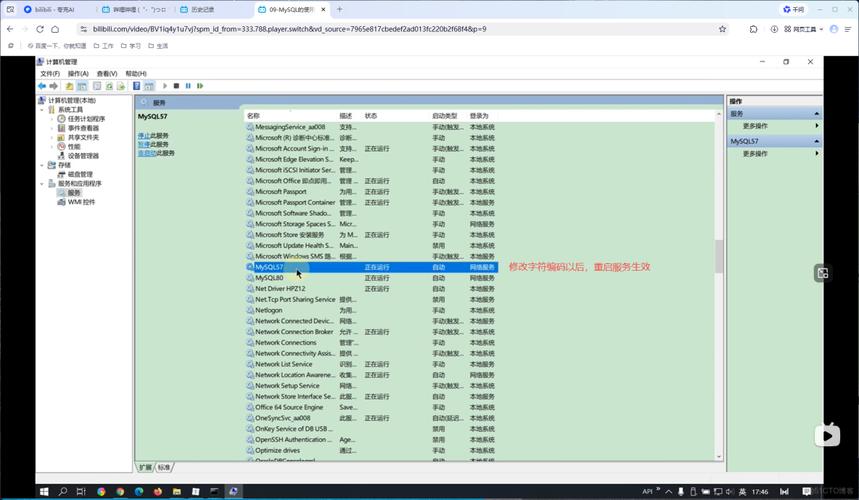
Task: Select the MySQL80 service row
Action: tap(371, 278)
